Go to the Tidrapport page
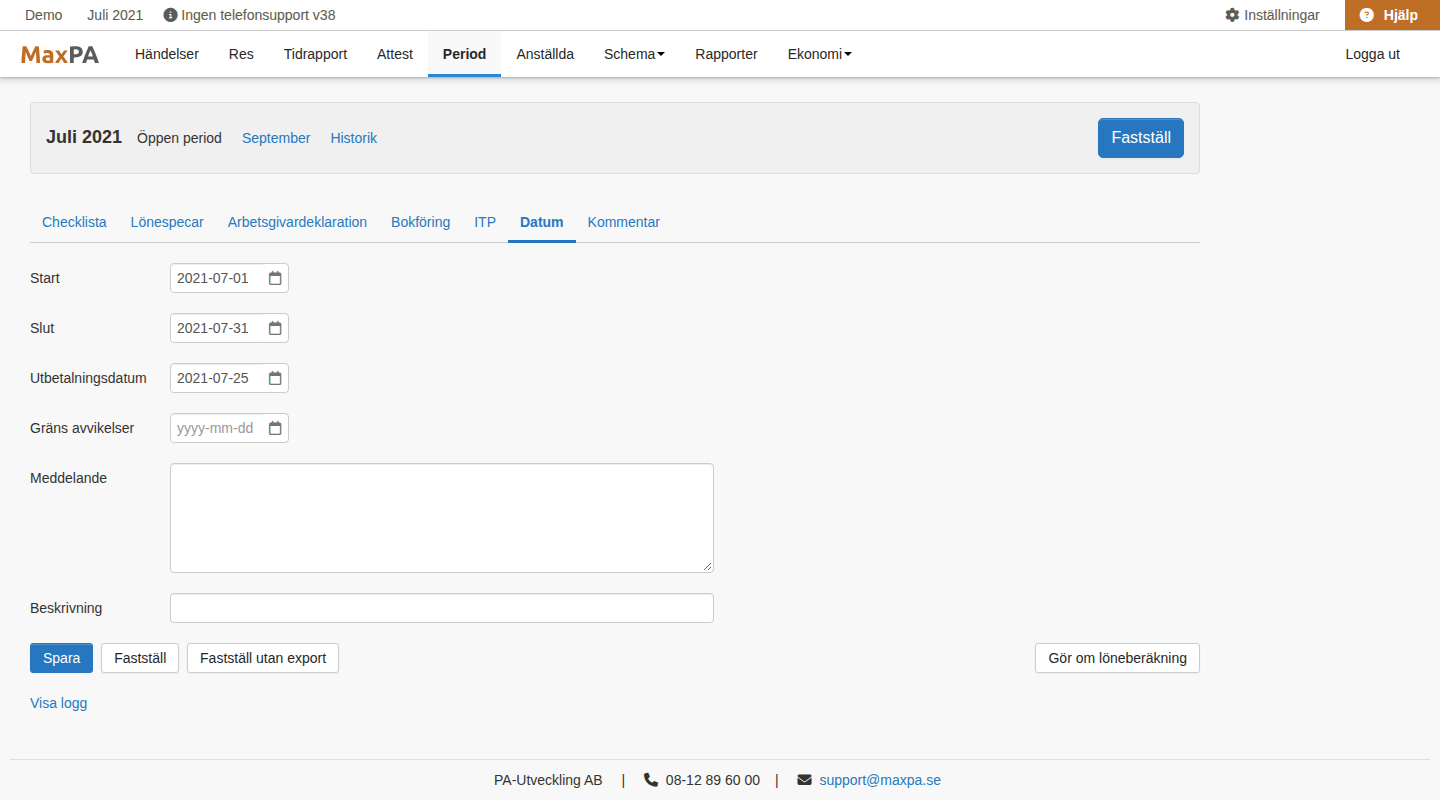Viewport: 1440px width, 800px height. click(x=315, y=54)
